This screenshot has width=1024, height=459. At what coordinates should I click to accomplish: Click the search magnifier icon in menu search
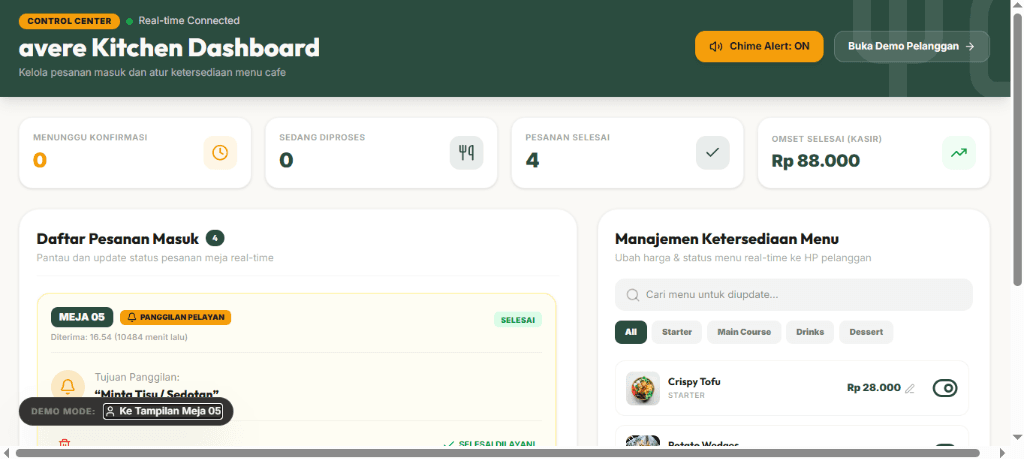coord(632,295)
